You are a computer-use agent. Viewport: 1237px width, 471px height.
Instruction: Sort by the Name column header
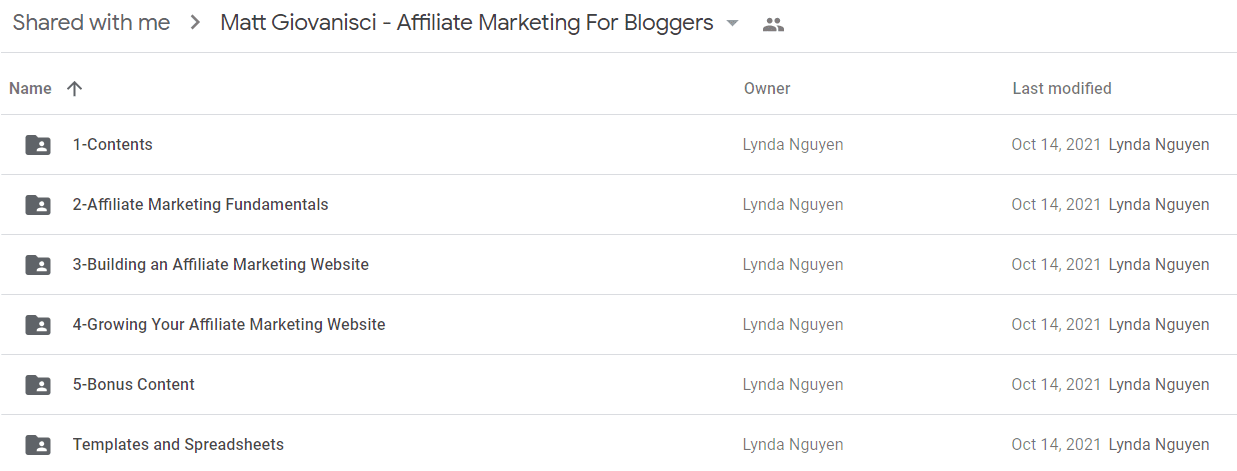[x=30, y=88]
